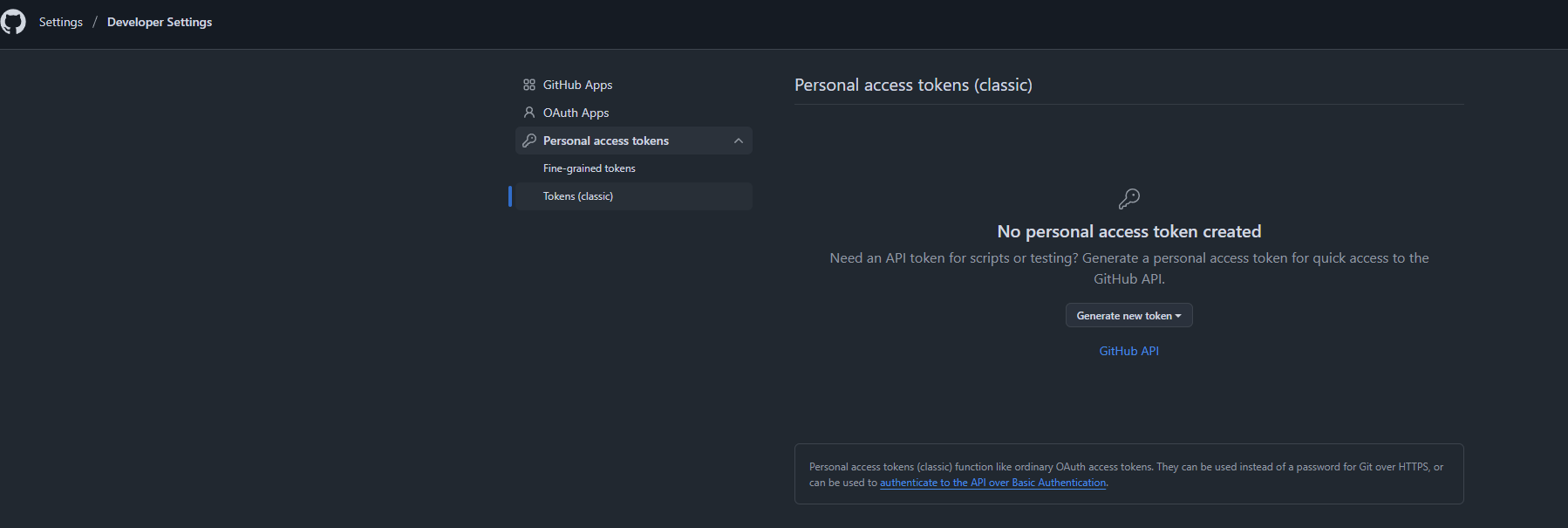Viewport: 1568px width, 528px height.
Task: Open OAuth Apps sidebar item
Action: [576, 113]
